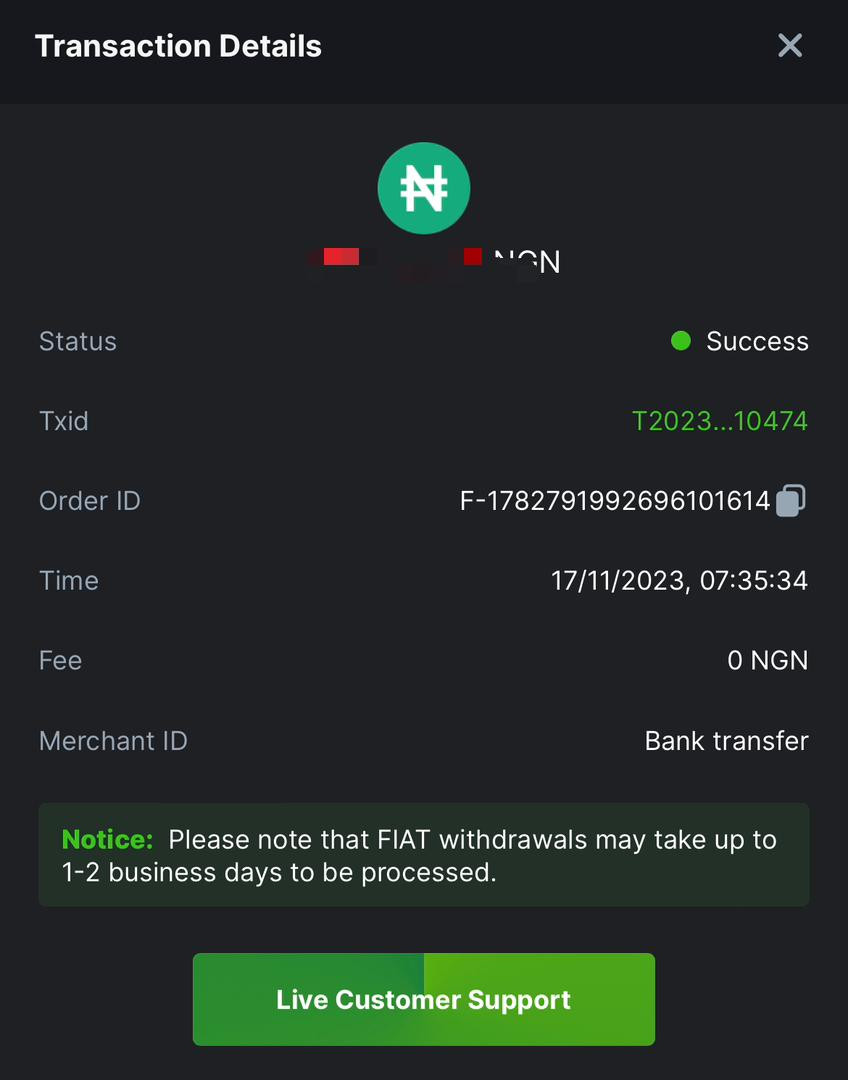Click the FIAT withdrawals notice message
Image resolution: width=848 pixels, height=1080 pixels.
click(419, 856)
